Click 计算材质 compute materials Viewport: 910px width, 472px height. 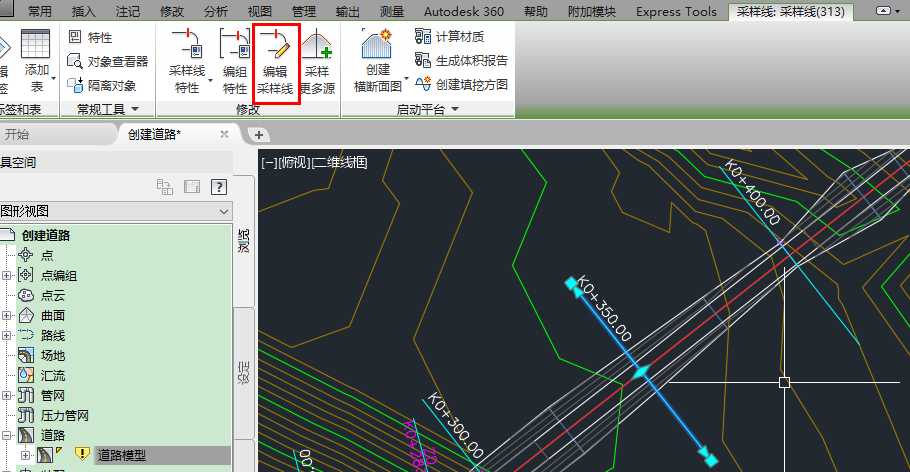449,37
